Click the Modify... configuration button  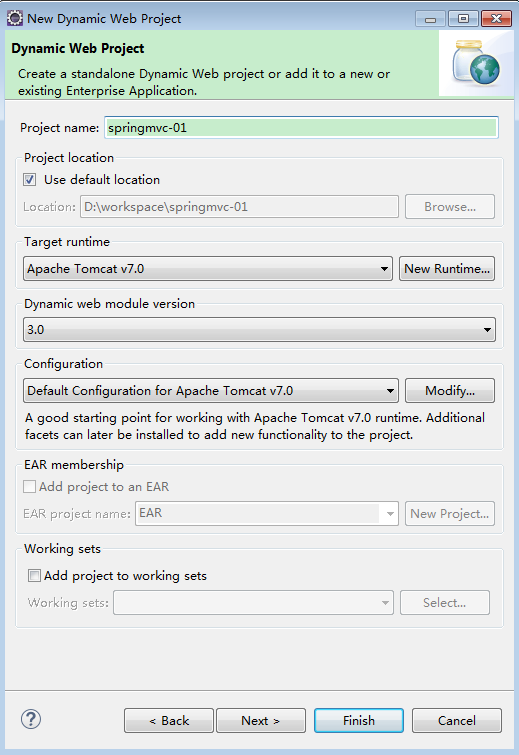point(450,391)
